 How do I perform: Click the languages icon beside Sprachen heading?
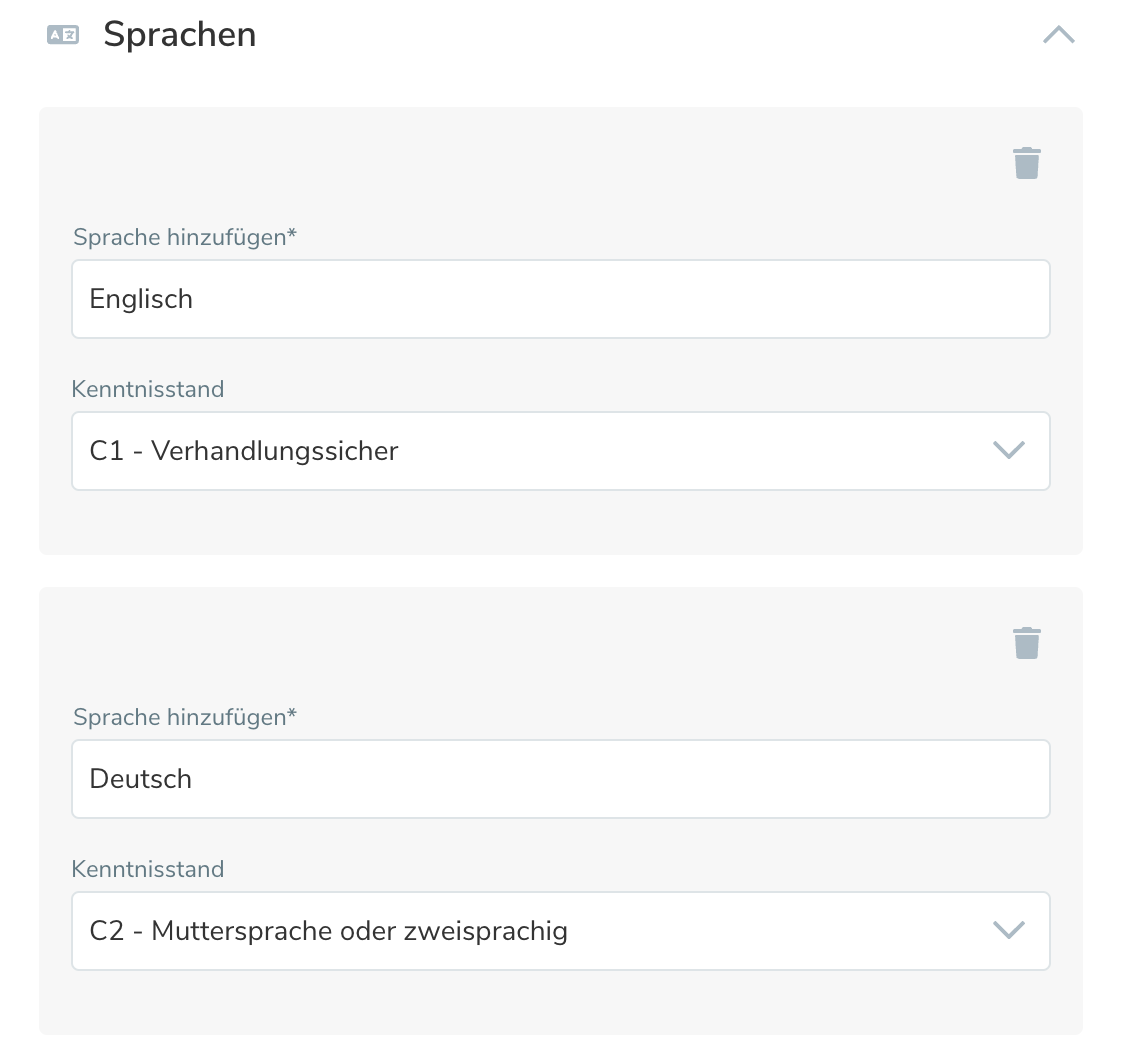click(x=63, y=35)
